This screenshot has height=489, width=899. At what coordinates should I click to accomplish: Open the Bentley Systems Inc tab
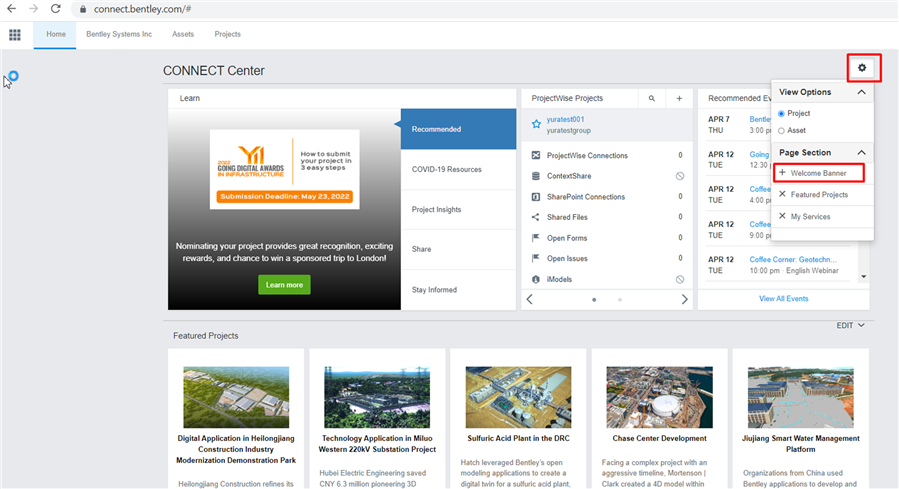click(119, 34)
